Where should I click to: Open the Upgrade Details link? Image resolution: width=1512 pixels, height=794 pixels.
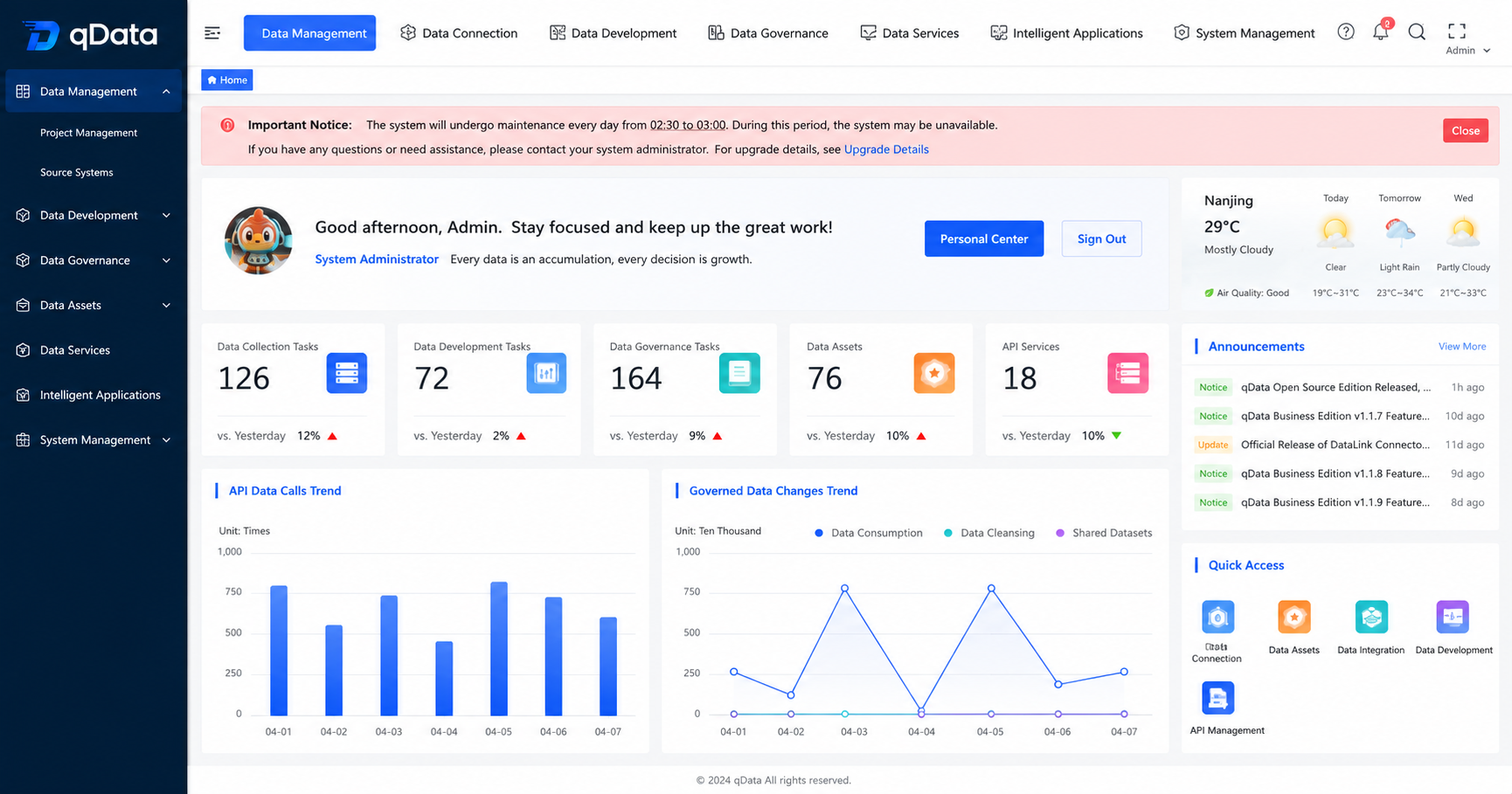tap(886, 149)
